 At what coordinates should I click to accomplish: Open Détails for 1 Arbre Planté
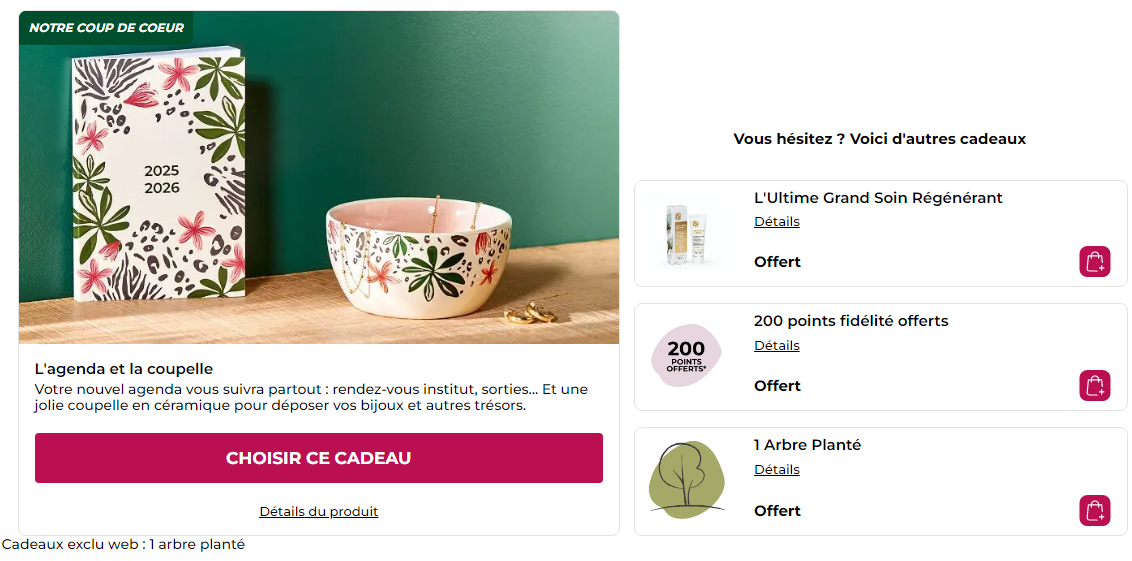(x=777, y=470)
